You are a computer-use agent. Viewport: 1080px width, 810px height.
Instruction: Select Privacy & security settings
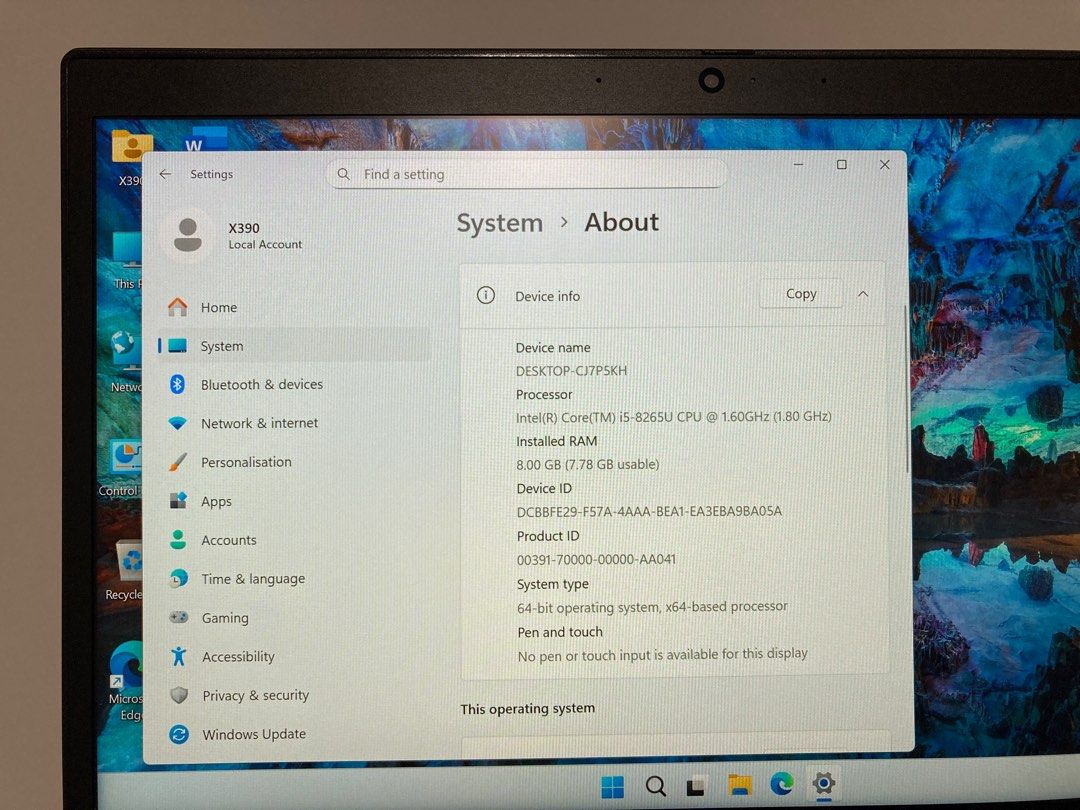(x=255, y=695)
